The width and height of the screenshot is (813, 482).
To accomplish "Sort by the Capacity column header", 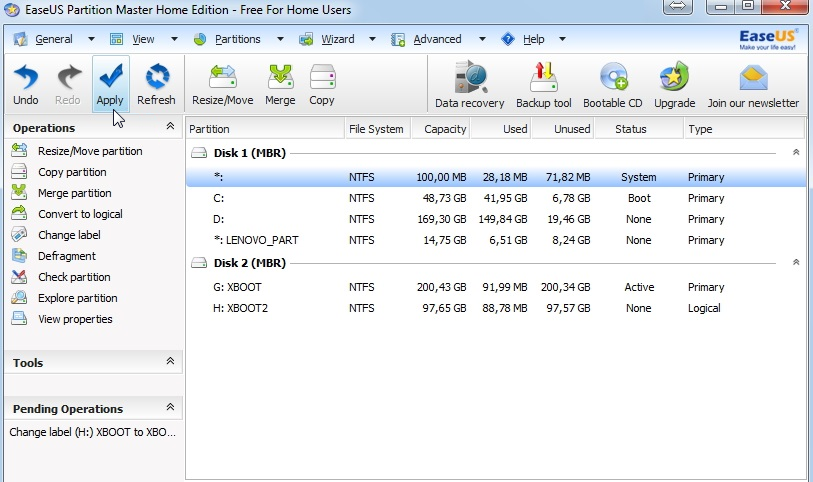I will 445,129.
